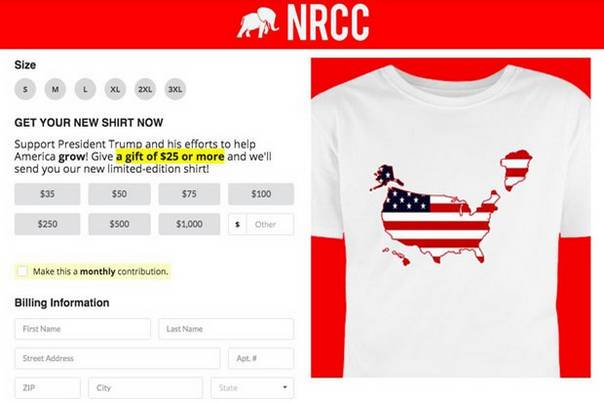Choose size L for the shirt
Viewport: 604px width, 403px height.
tap(85, 89)
